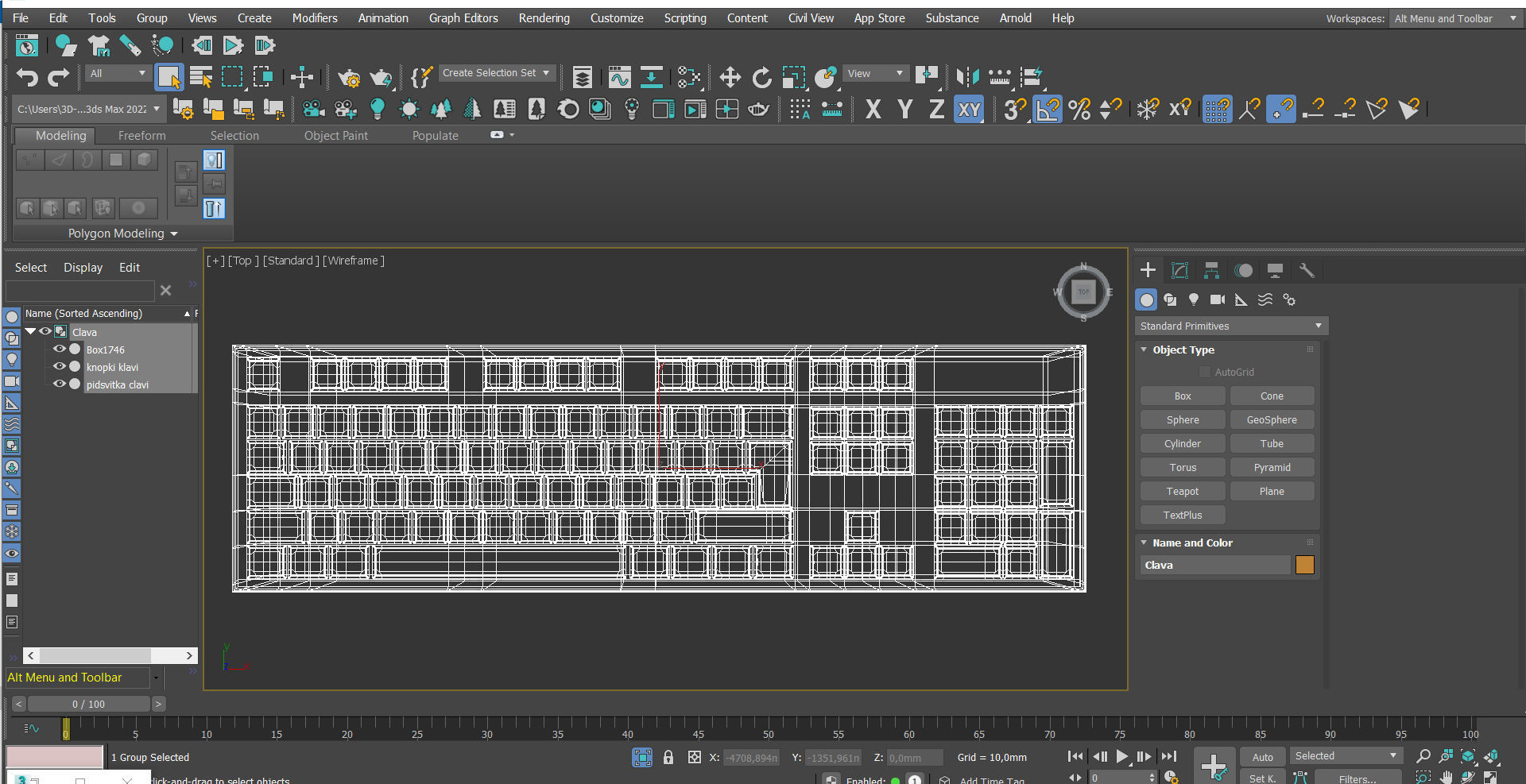Show Helpers creation category
The image size is (1526, 784).
[1241, 299]
